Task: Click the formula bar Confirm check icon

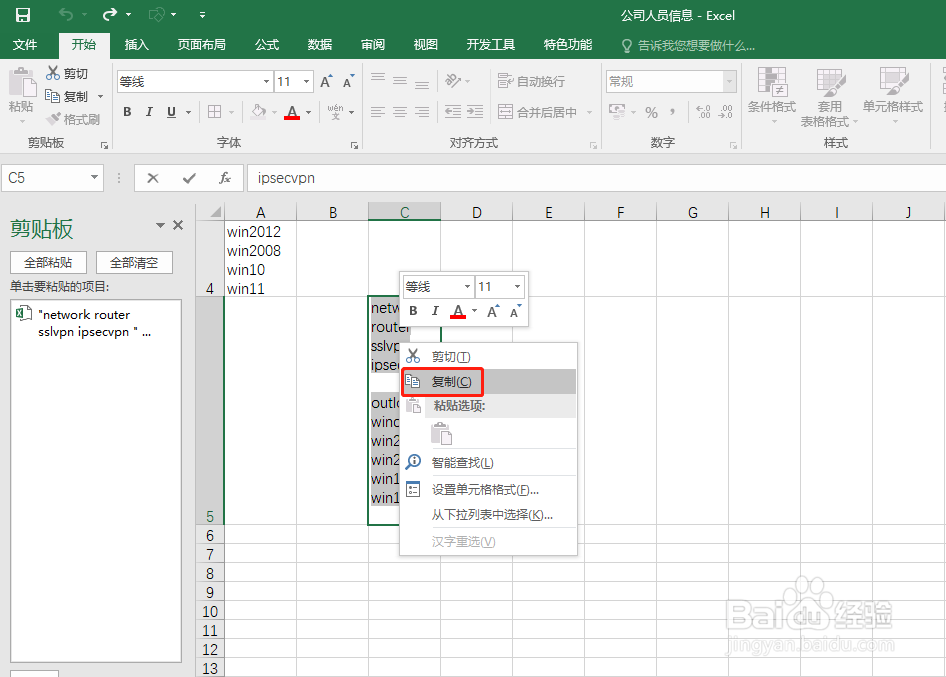Action: (189, 178)
